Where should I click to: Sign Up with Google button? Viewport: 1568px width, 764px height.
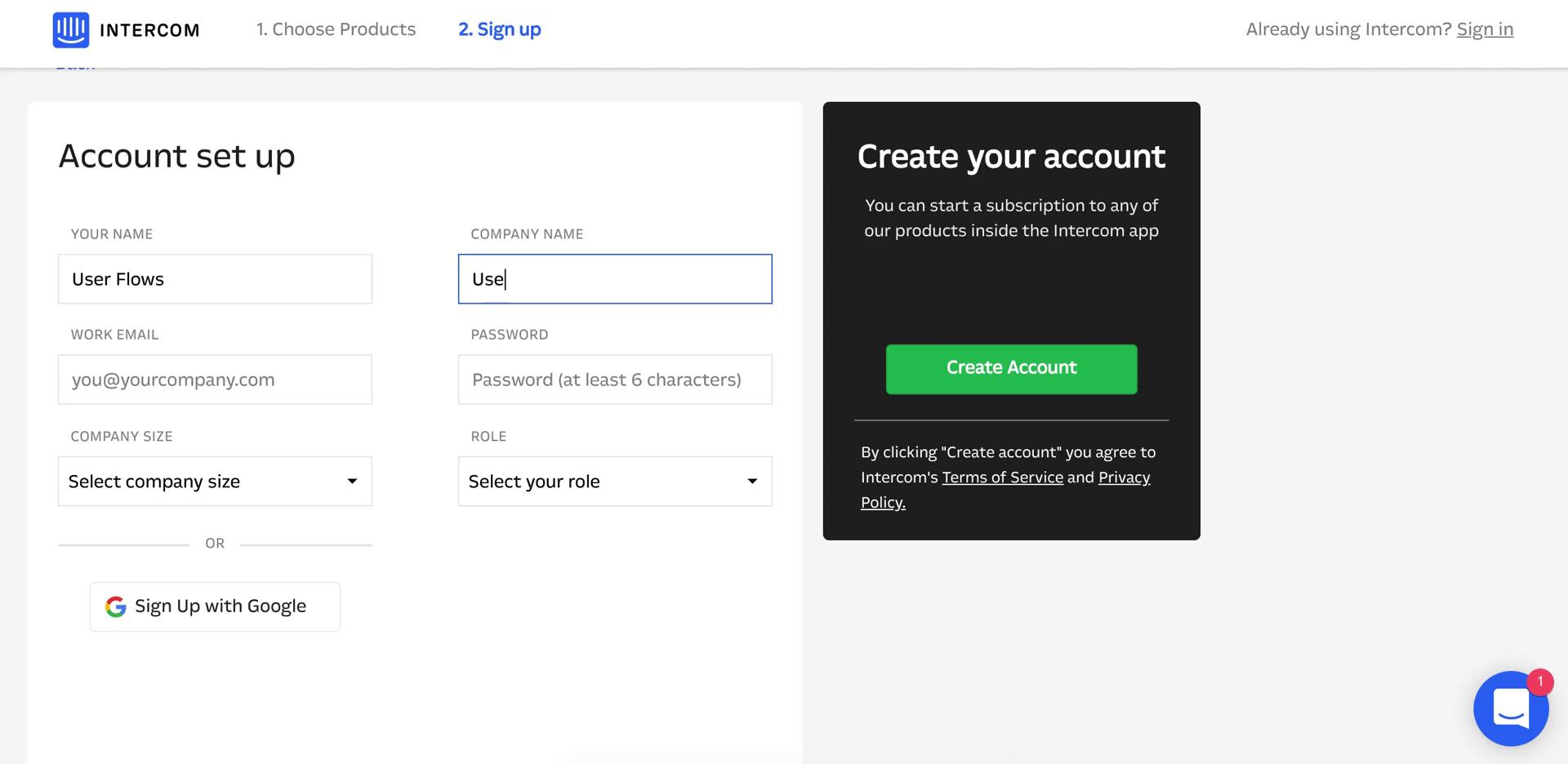tap(215, 606)
